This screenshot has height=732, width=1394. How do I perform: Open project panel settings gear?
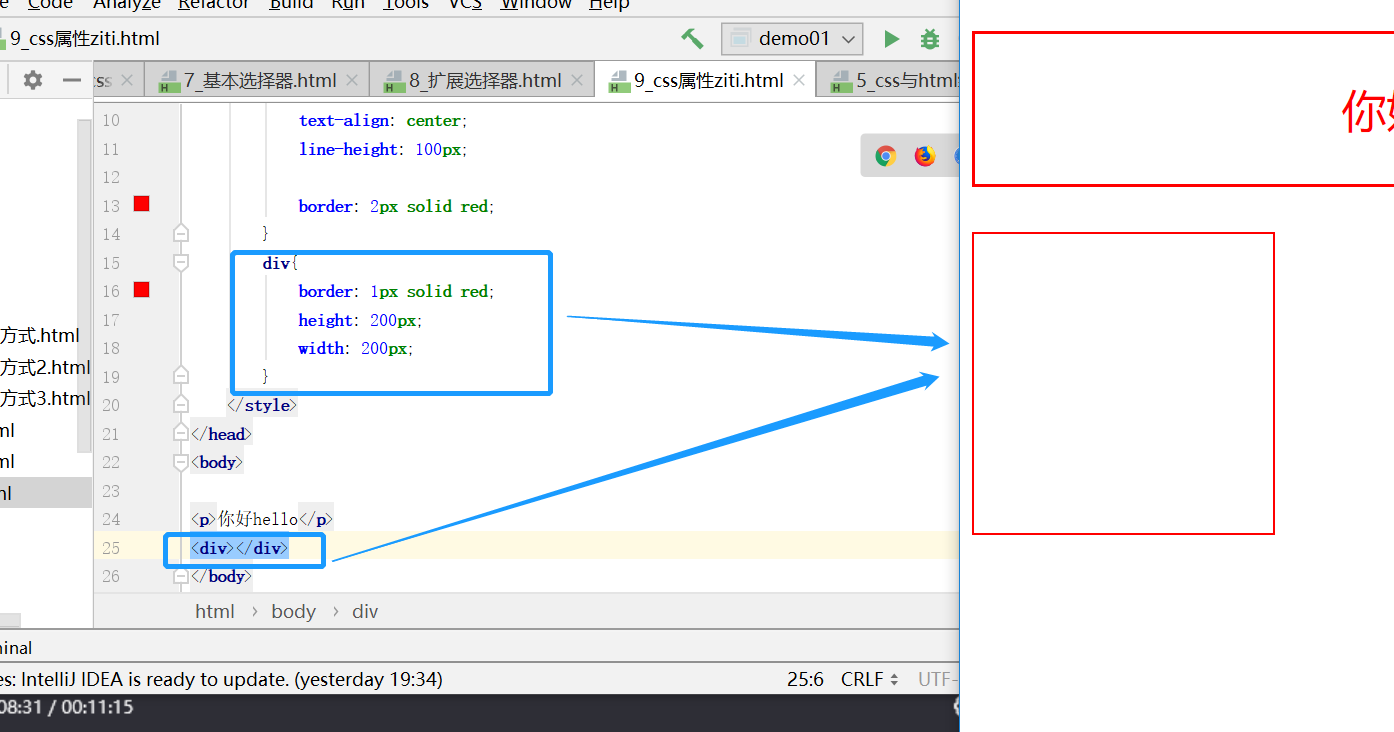click(x=33, y=80)
